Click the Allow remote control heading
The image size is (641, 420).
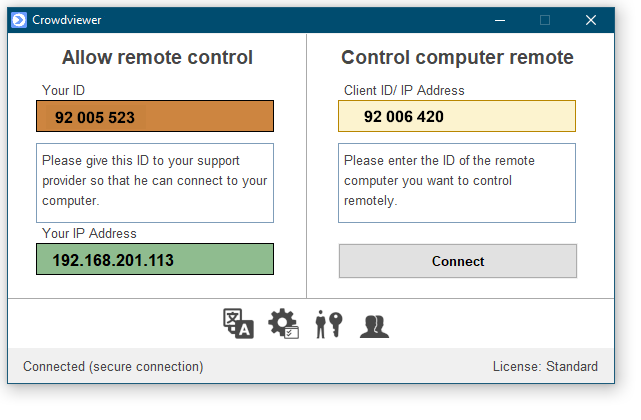157,57
